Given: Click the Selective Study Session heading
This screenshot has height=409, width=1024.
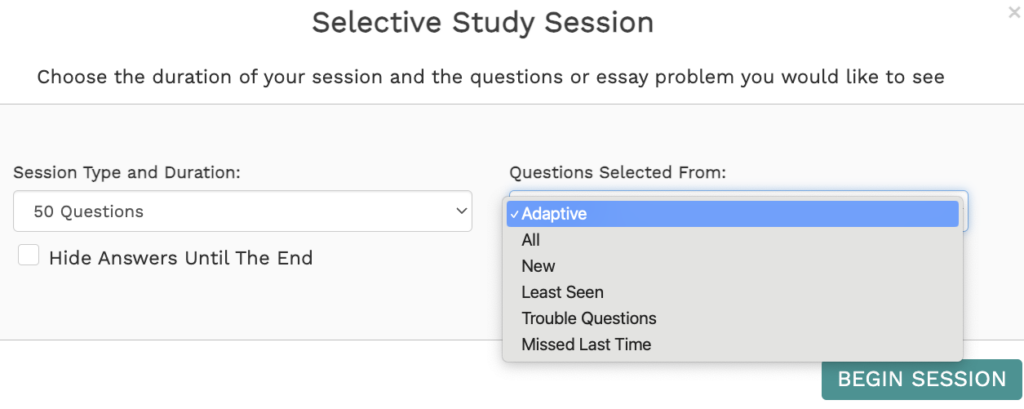Looking at the screenshot, I should [x=482, y=22].
